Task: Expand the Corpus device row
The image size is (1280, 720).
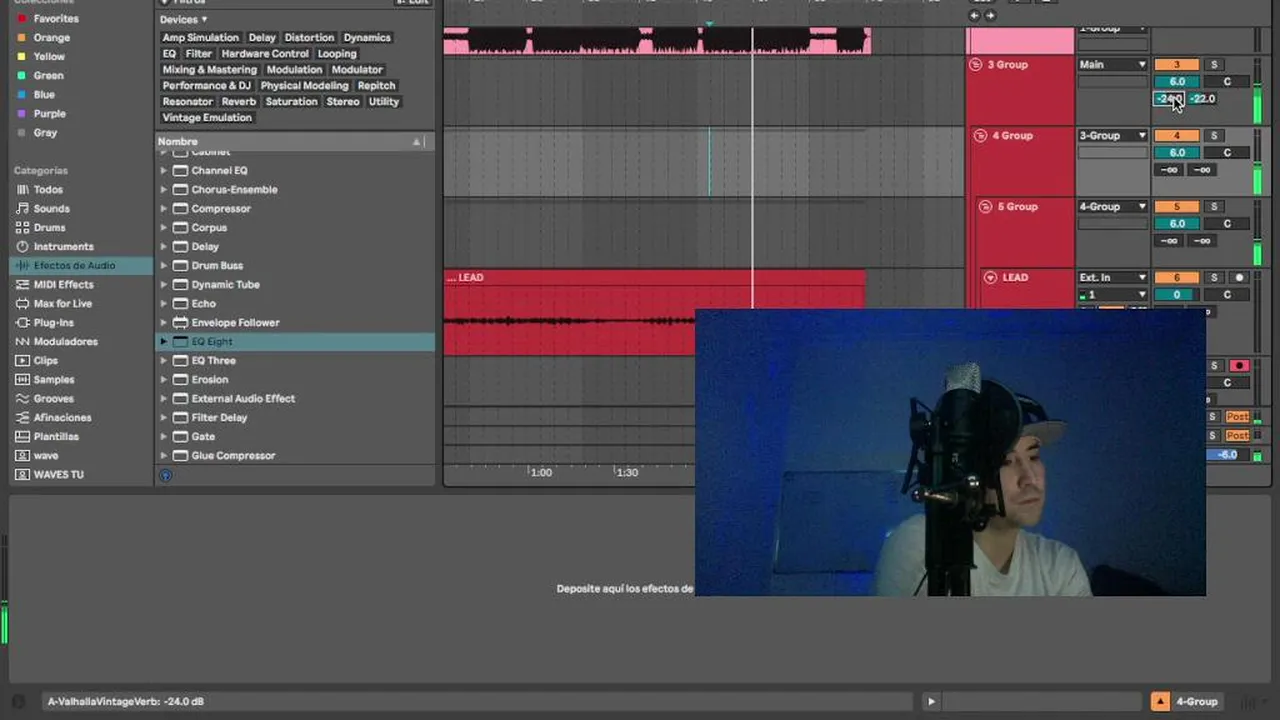Action: point(164,228)
